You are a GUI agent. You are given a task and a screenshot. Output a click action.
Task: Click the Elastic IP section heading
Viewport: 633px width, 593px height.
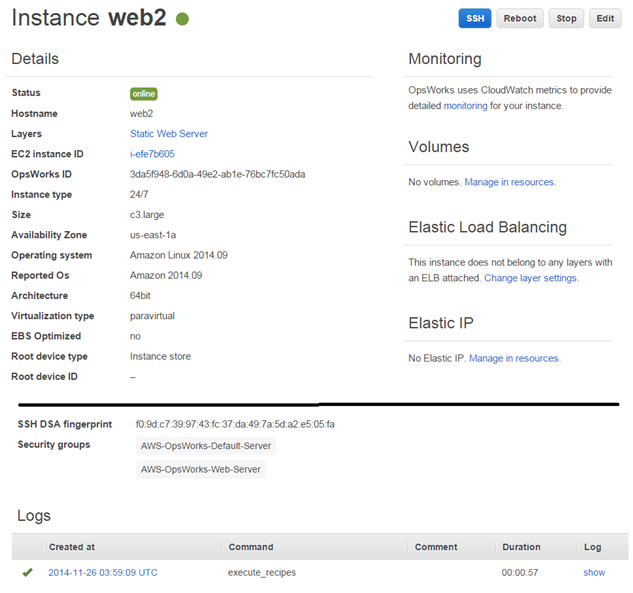click(441, 323)
